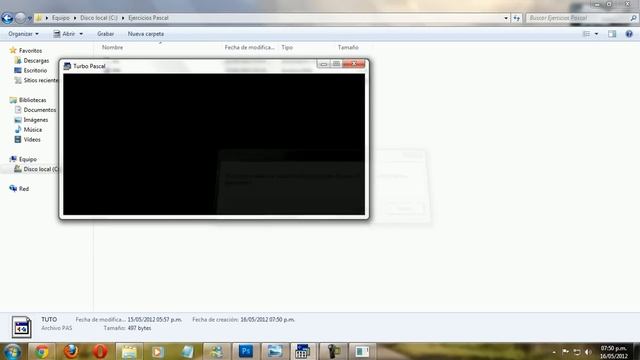Open Windows Live Messenger taskbar icon

point(216,351)
